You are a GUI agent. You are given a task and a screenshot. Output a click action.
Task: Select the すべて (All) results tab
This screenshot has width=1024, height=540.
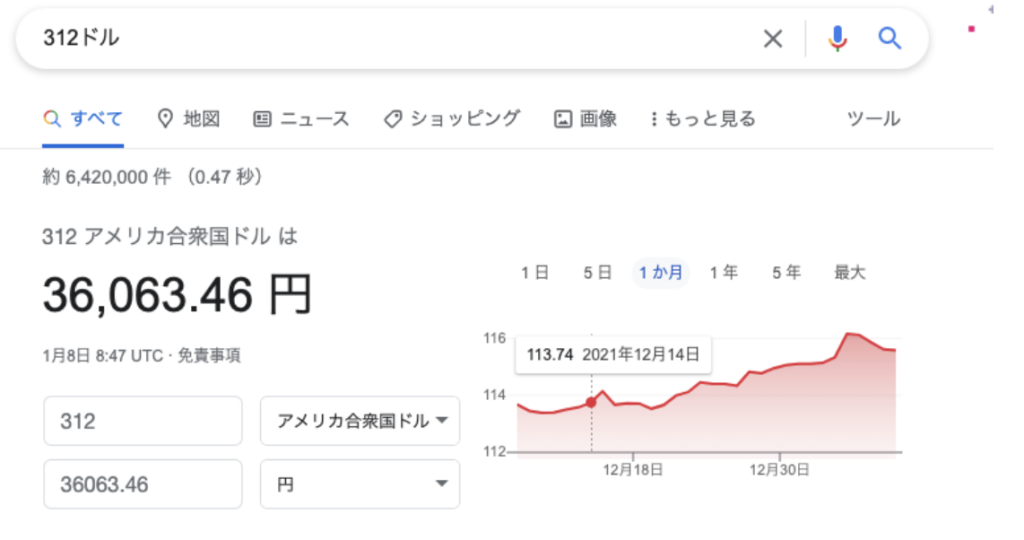(83, 119)
